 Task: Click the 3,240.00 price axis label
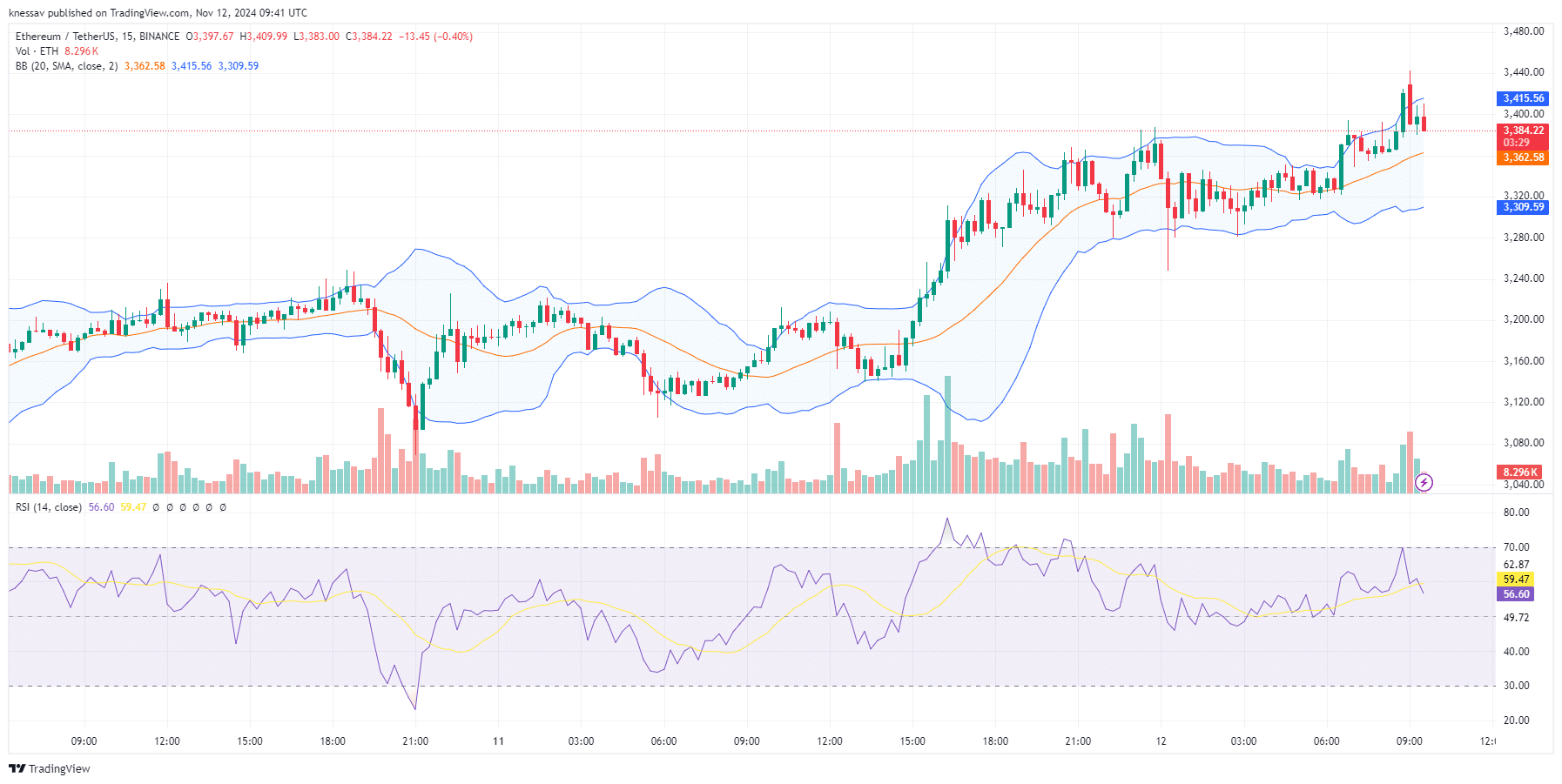point(1524,278)
